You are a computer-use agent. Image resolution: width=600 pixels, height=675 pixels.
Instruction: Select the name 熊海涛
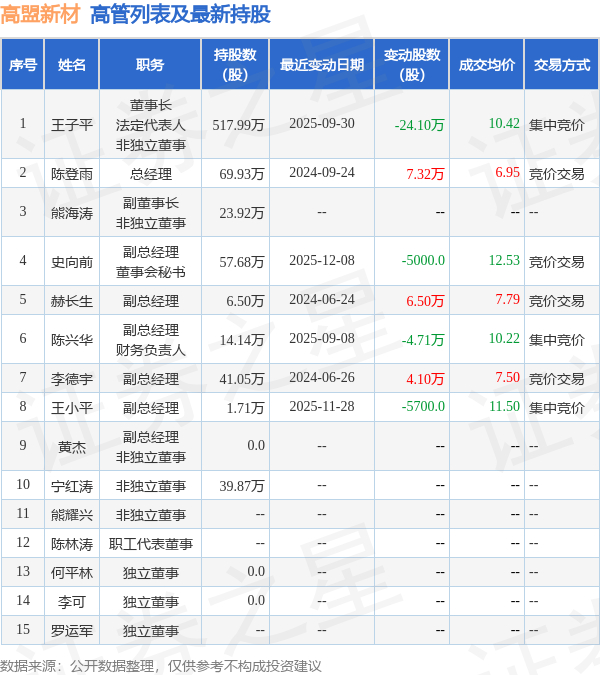click(72, 213)
